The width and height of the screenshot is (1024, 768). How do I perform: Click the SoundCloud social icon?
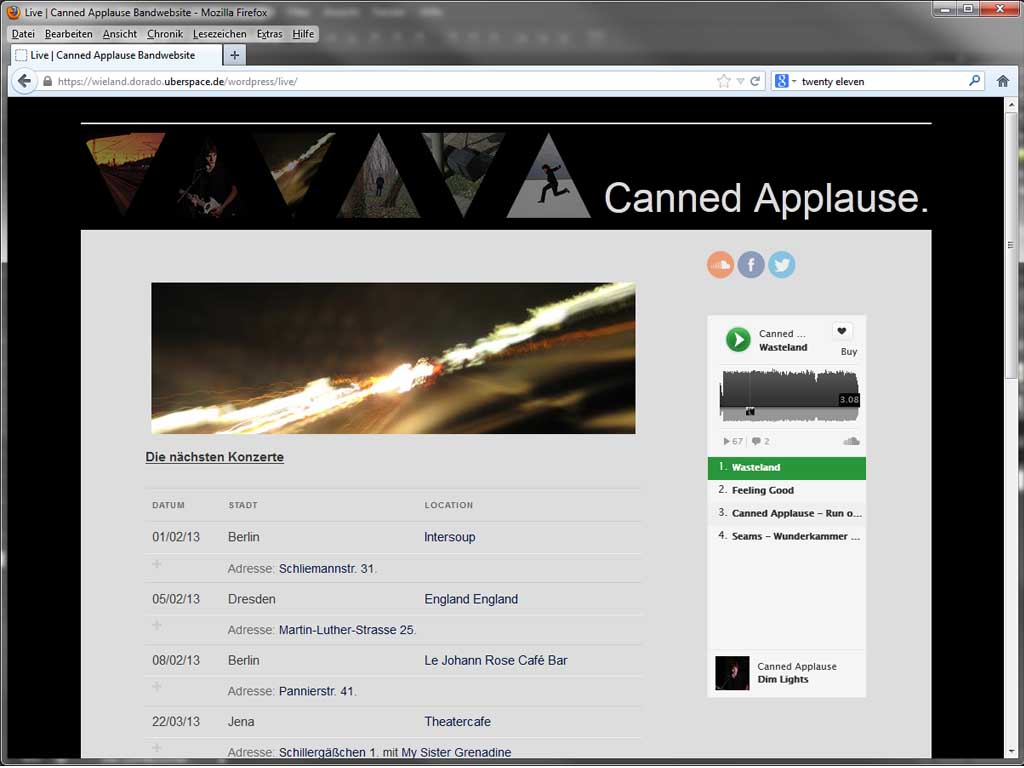click(x=720, y=264)
